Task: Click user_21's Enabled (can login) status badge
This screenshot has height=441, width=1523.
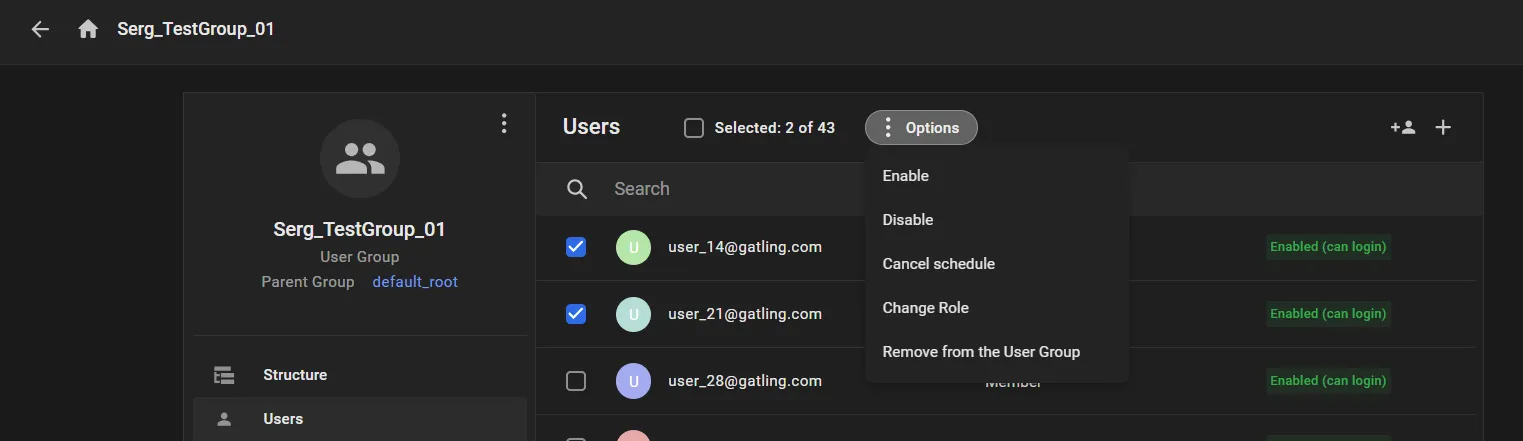Action: pyautogui.click(x=1328, y=314)
